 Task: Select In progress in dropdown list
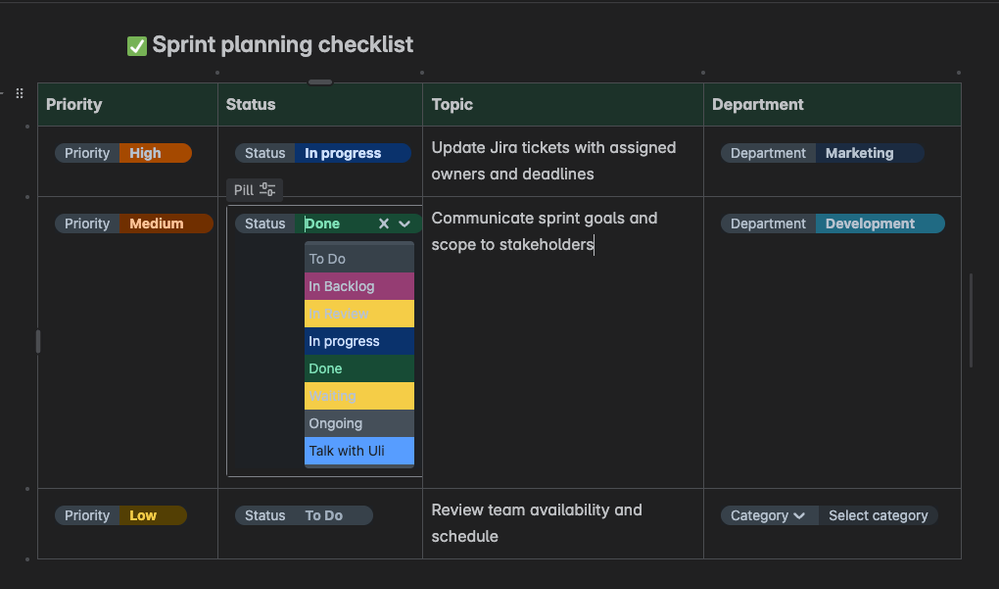[x=358, y=341]
